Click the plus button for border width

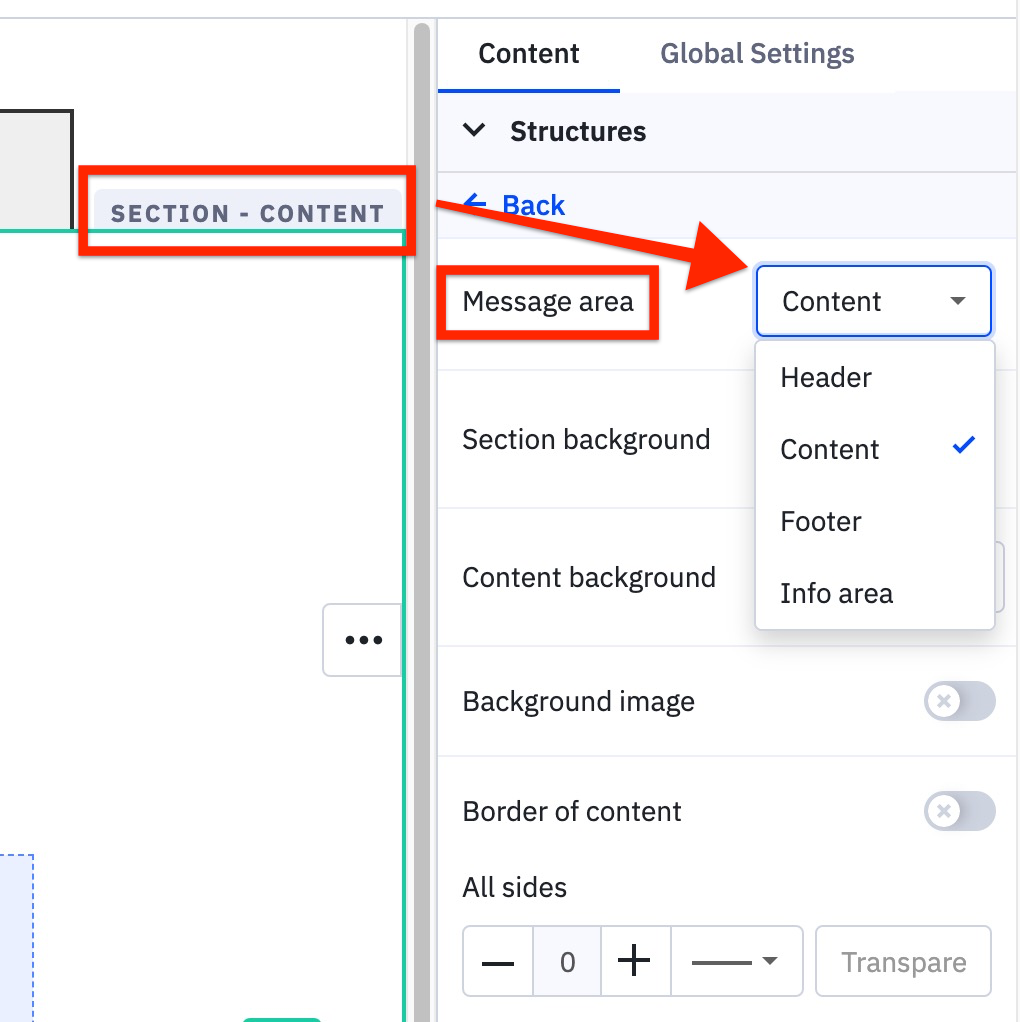pyautogui.click(x=635, y=962)
